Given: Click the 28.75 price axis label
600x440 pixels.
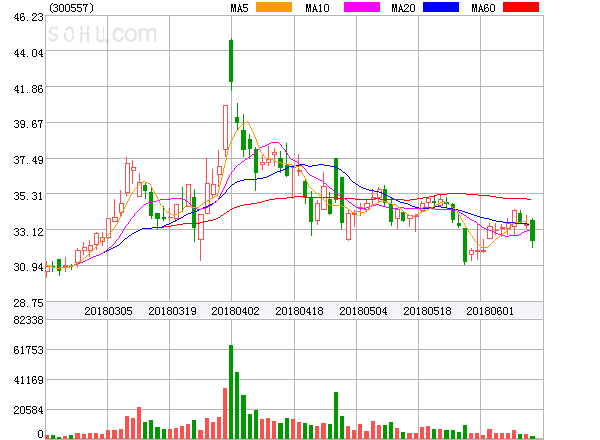Looking at the screenshot, I should tap(29, 303).
